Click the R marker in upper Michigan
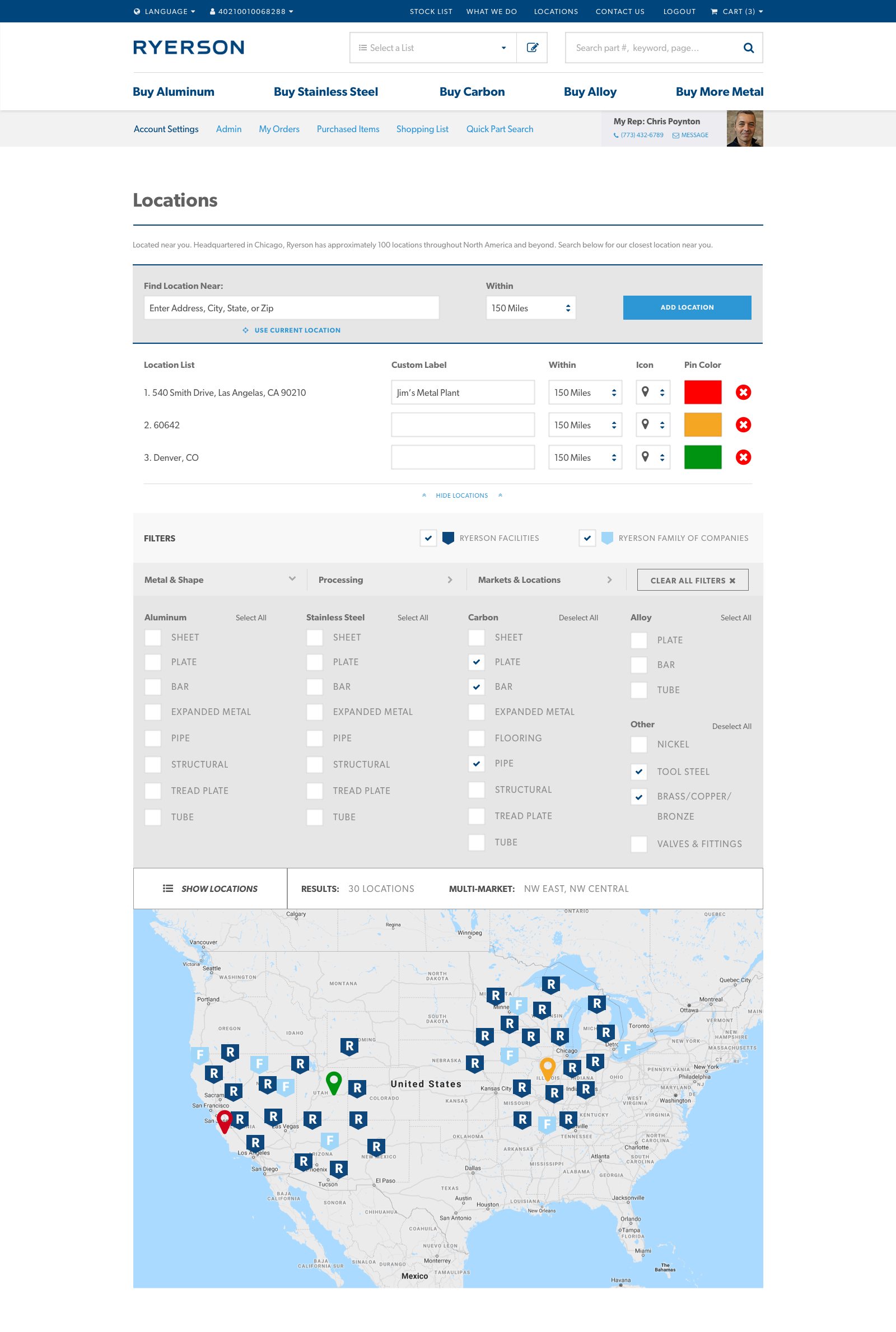The height and width of the screenshot is (1332, 896). pyautogui.click(x=551, y=984)
